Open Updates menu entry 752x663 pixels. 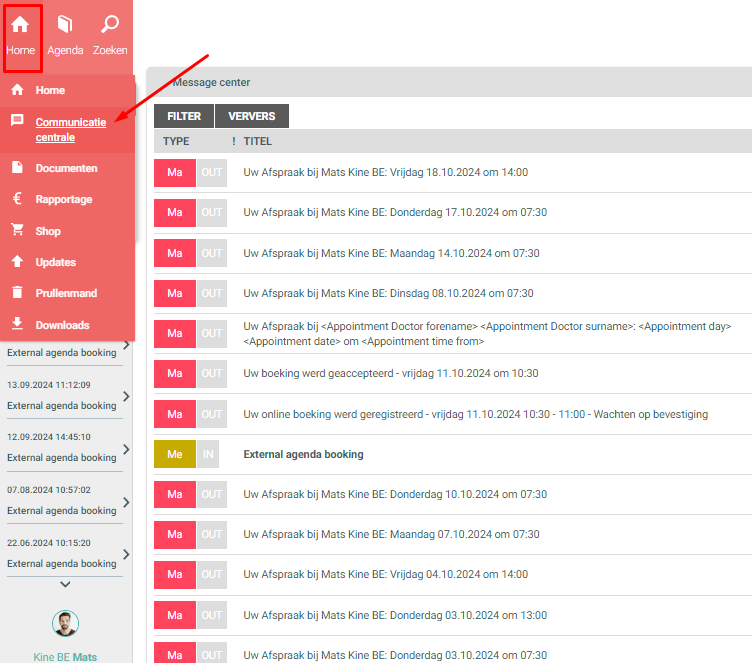tap(56, 262)
